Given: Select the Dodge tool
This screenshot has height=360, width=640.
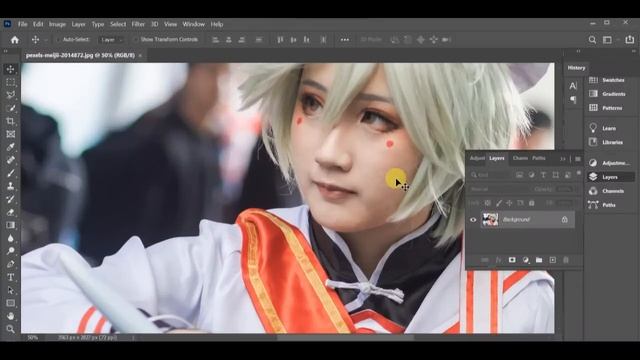Looking at the screenshot, I should [11, 251].
